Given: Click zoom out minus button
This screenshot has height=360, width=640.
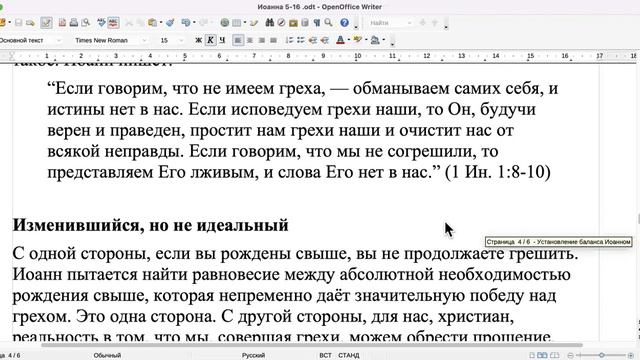Looking at the screenshot, I should [571, 356].
